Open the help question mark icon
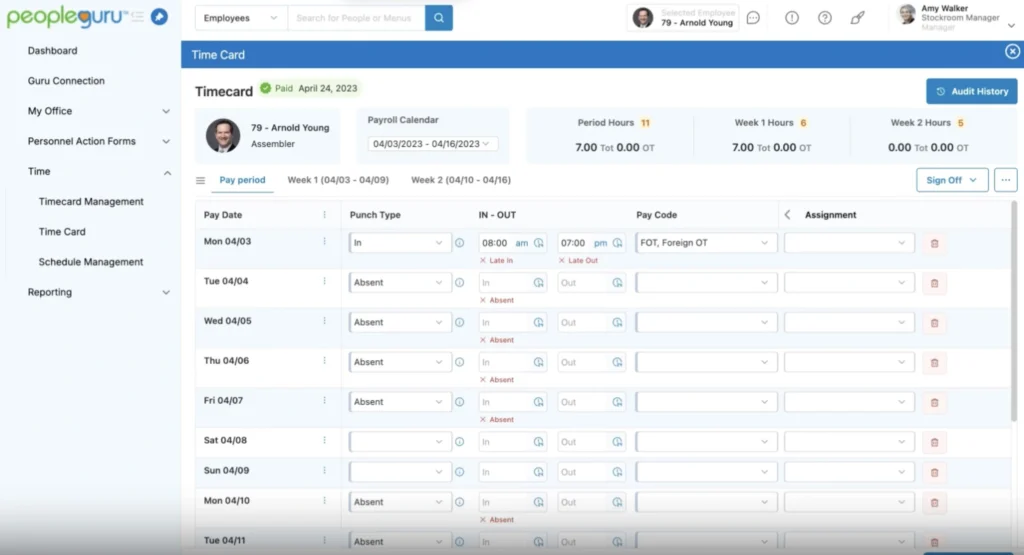Screen dimensions: 1024x555 825,18
